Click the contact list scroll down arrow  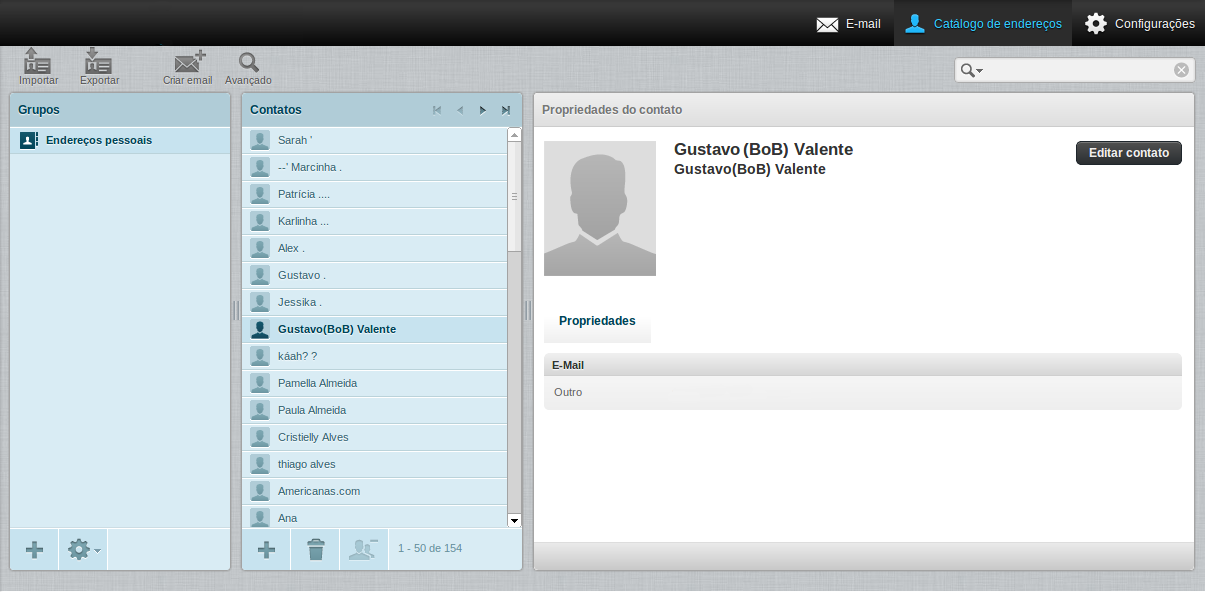515,520
